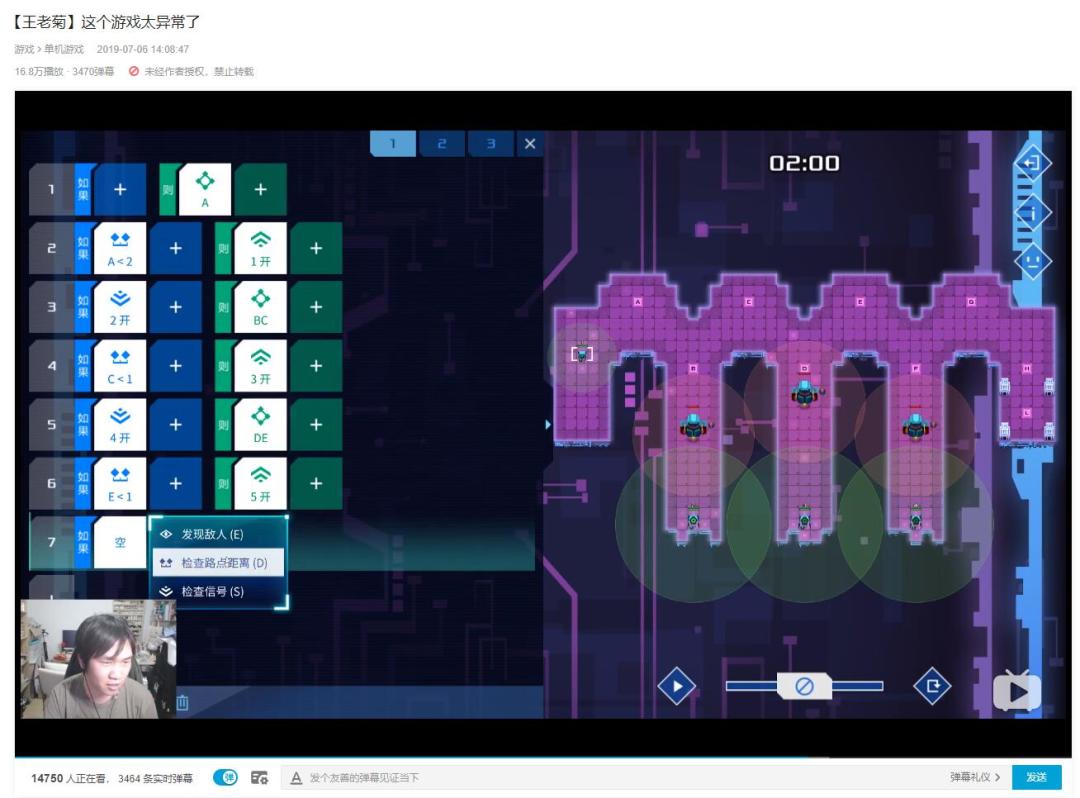Image resolution: width=1080 pixels, height=798 pixels.
Task: Choose '检查路点距离 (D)' from condition menu
Action: [x=218, y=563]
